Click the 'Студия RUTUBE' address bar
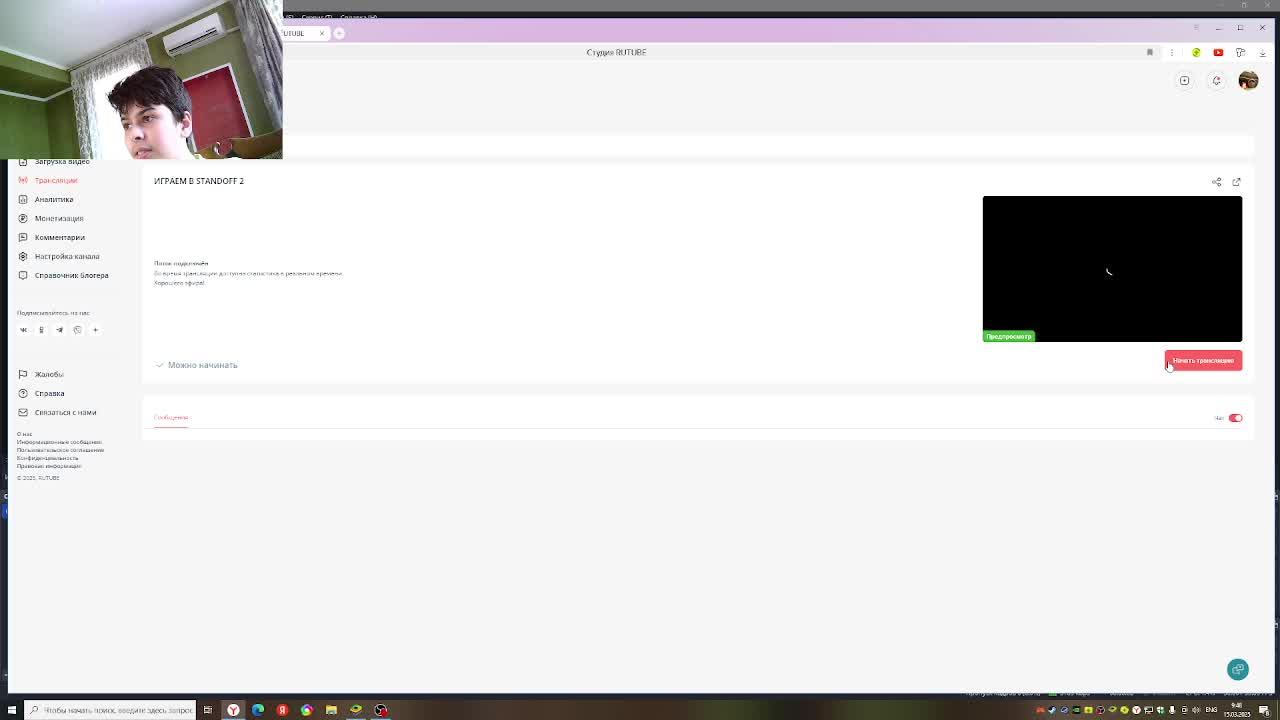Viewport: 1280px width, 720px height. pos(616,52)
